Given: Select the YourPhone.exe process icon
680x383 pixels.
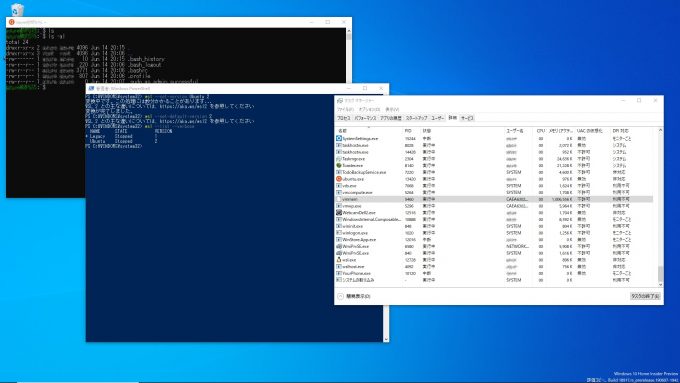Looking at the screenshot, I should (x=339, y=273).
